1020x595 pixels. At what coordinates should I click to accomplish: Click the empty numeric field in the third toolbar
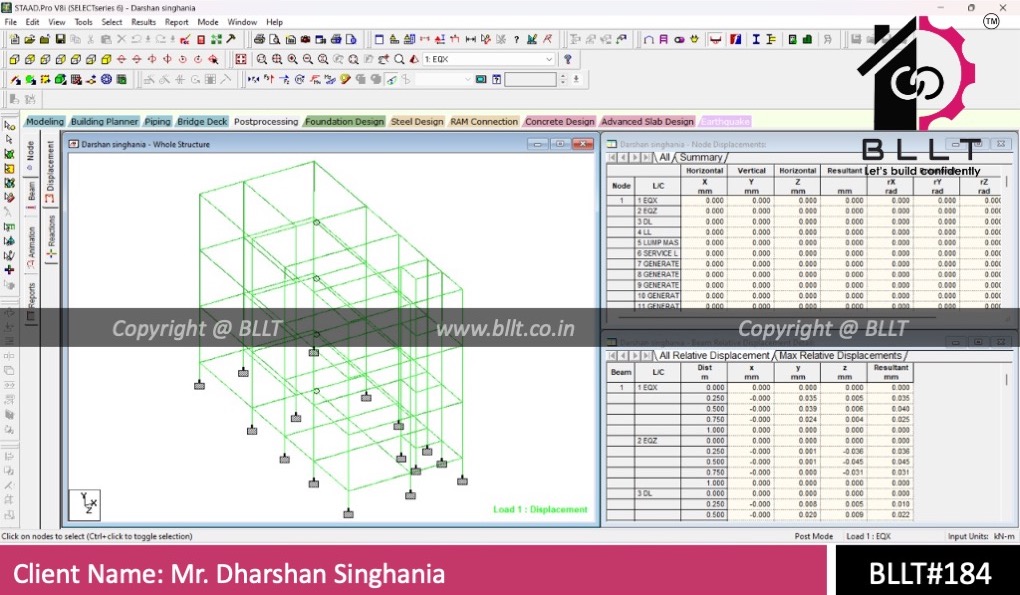(530, 79)
